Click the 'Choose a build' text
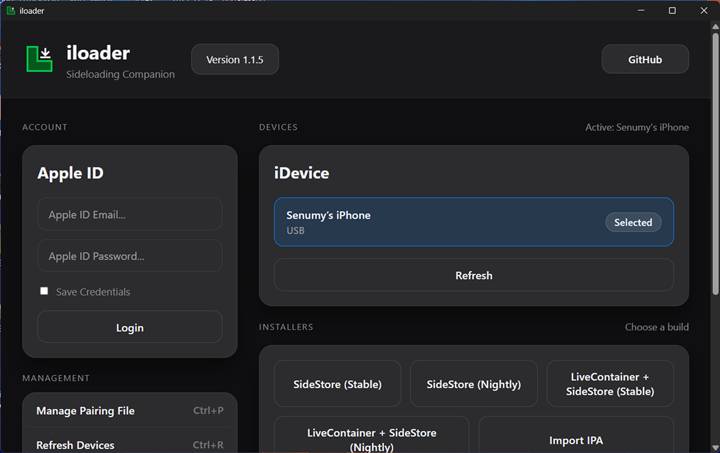This screenshot has width=720, height=453. click(657, 327)
